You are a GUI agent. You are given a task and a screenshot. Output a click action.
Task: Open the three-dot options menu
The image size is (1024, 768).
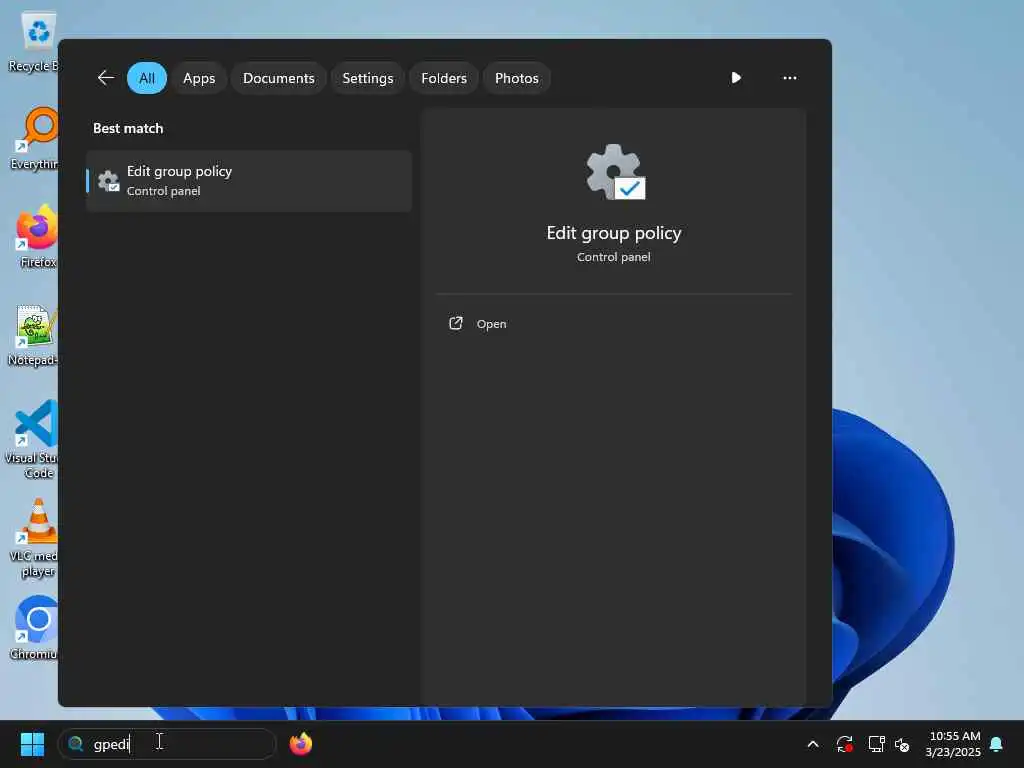790,78
